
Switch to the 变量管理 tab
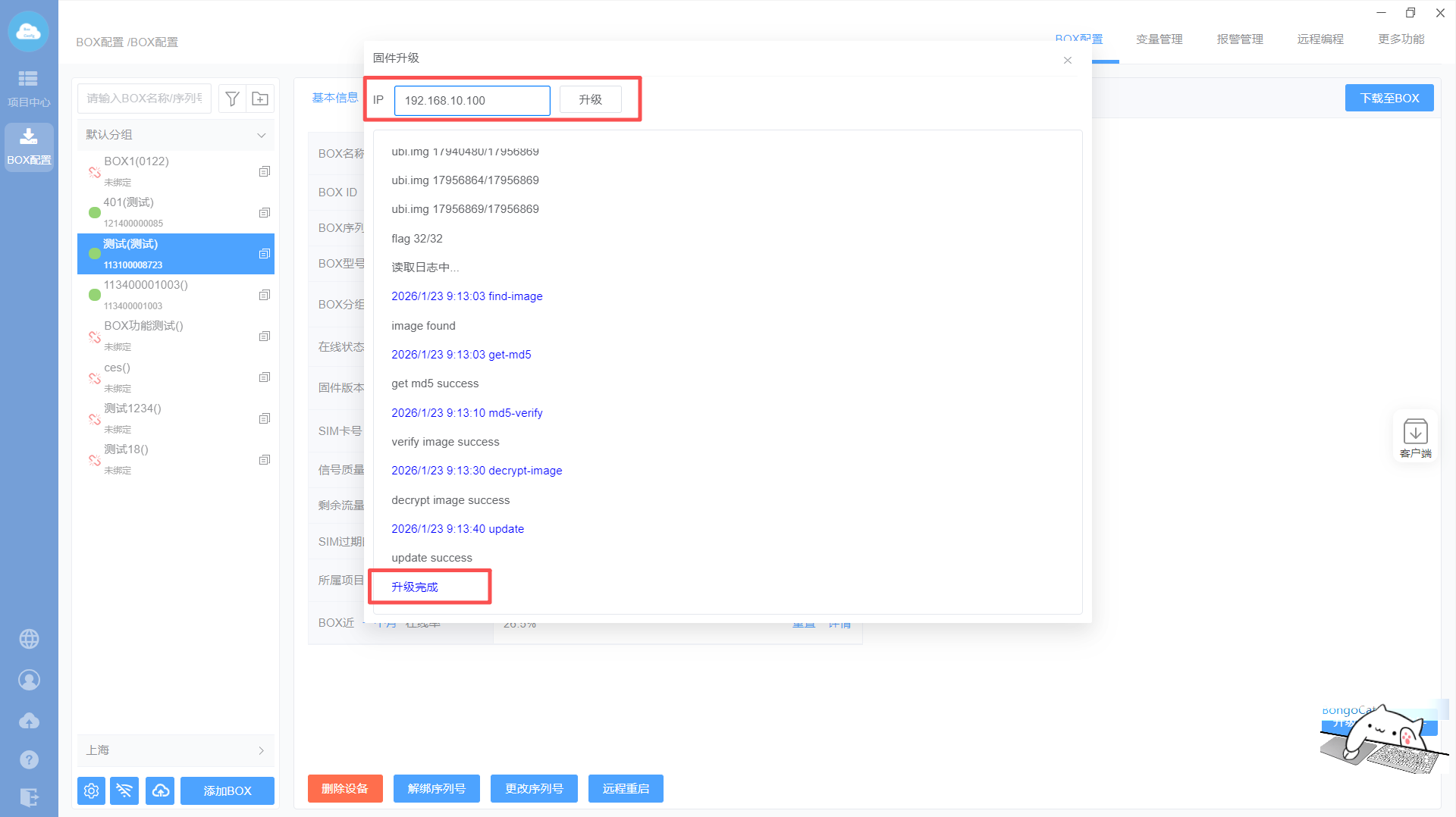click(1159, 39)
